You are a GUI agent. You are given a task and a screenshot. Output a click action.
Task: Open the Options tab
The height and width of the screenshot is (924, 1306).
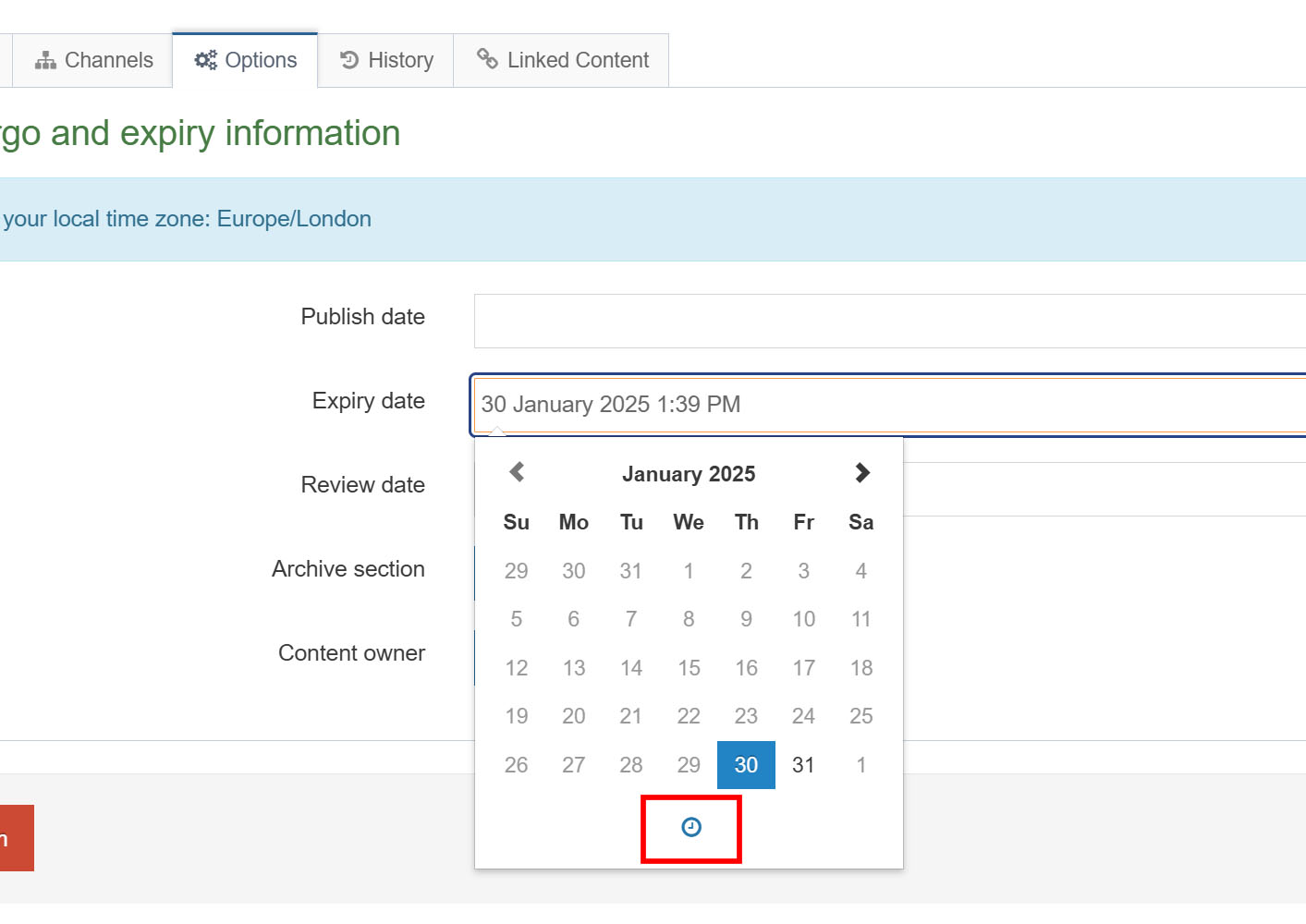(x=246, y=61)
